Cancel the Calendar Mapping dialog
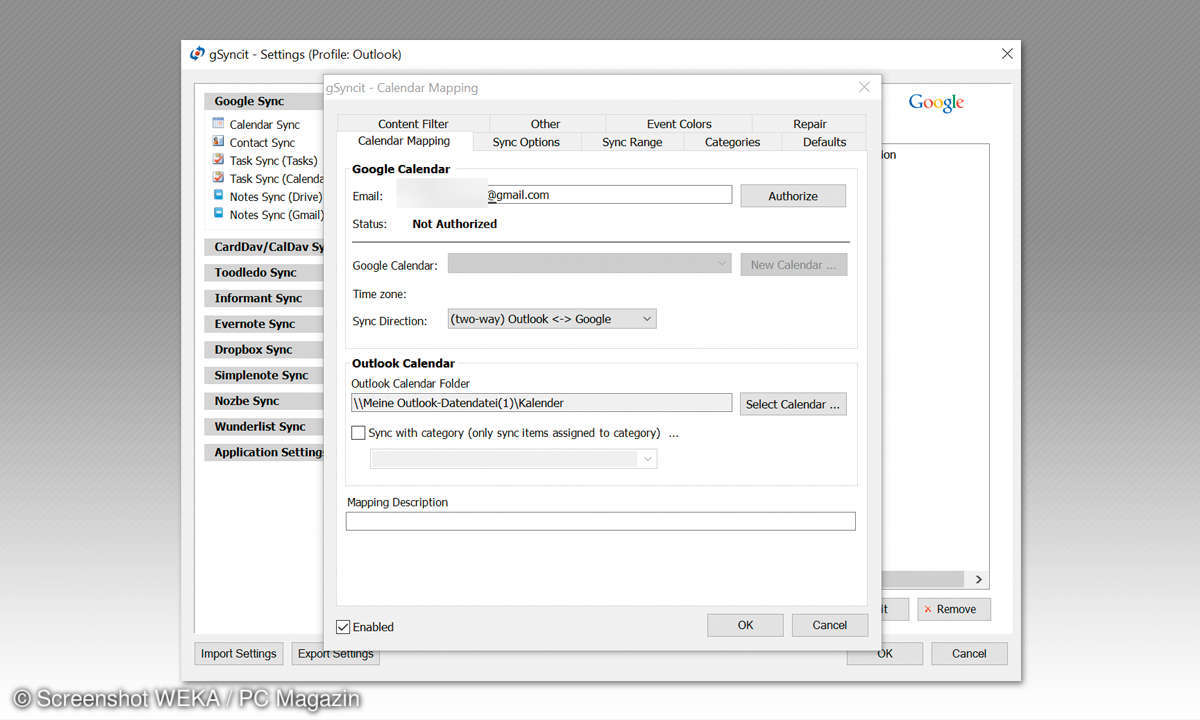This screenshot has height=720, width=1200. click(x=829, y=625)
